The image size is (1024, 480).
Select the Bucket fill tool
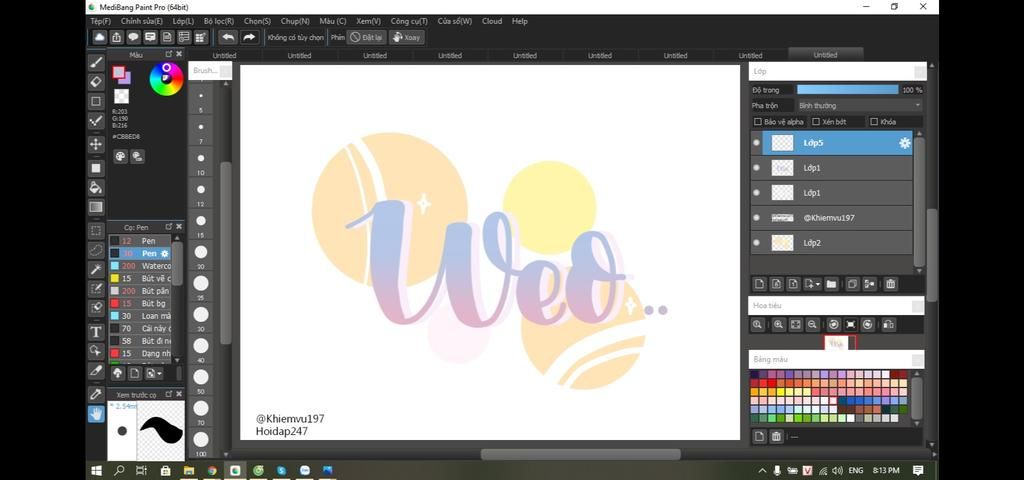pos(96,187)
